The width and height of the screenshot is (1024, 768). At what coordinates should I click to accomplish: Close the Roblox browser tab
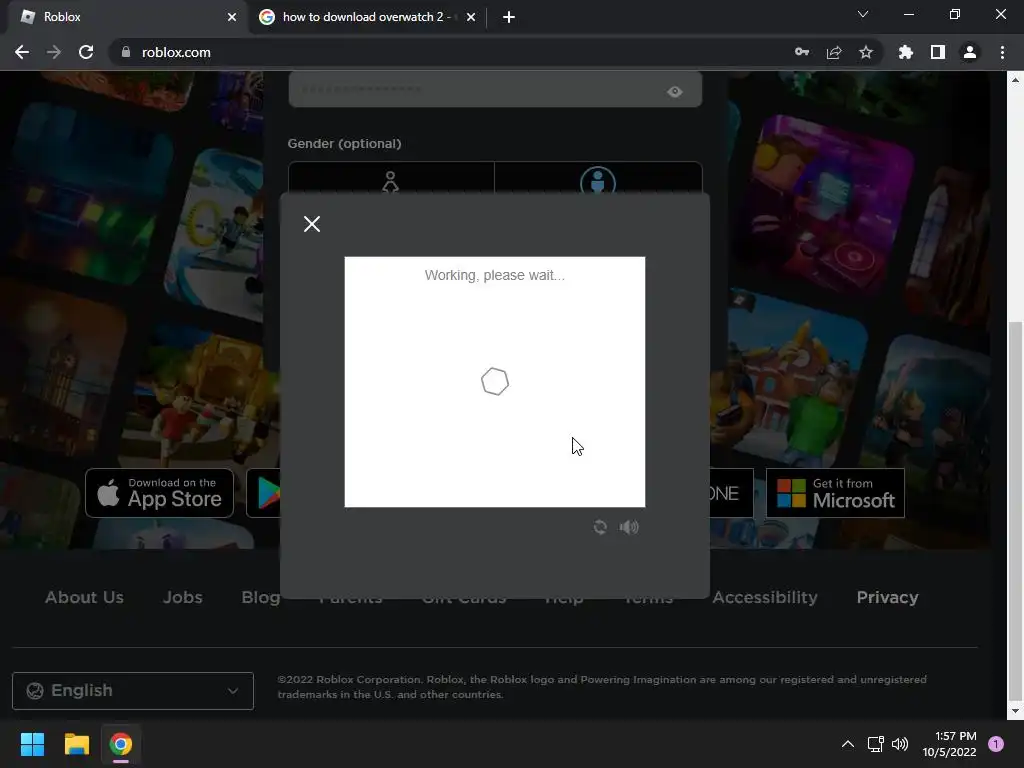point(232,17)
